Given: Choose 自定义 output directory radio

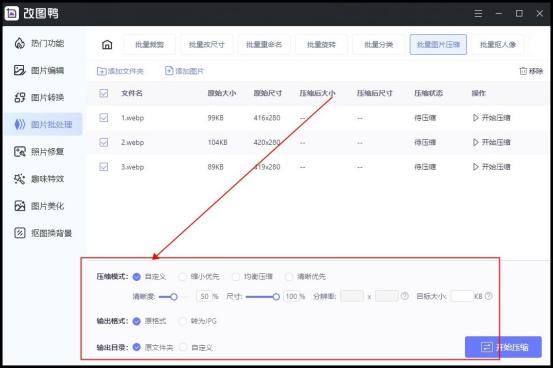Looking at the screenshot, I should (183, 347).
